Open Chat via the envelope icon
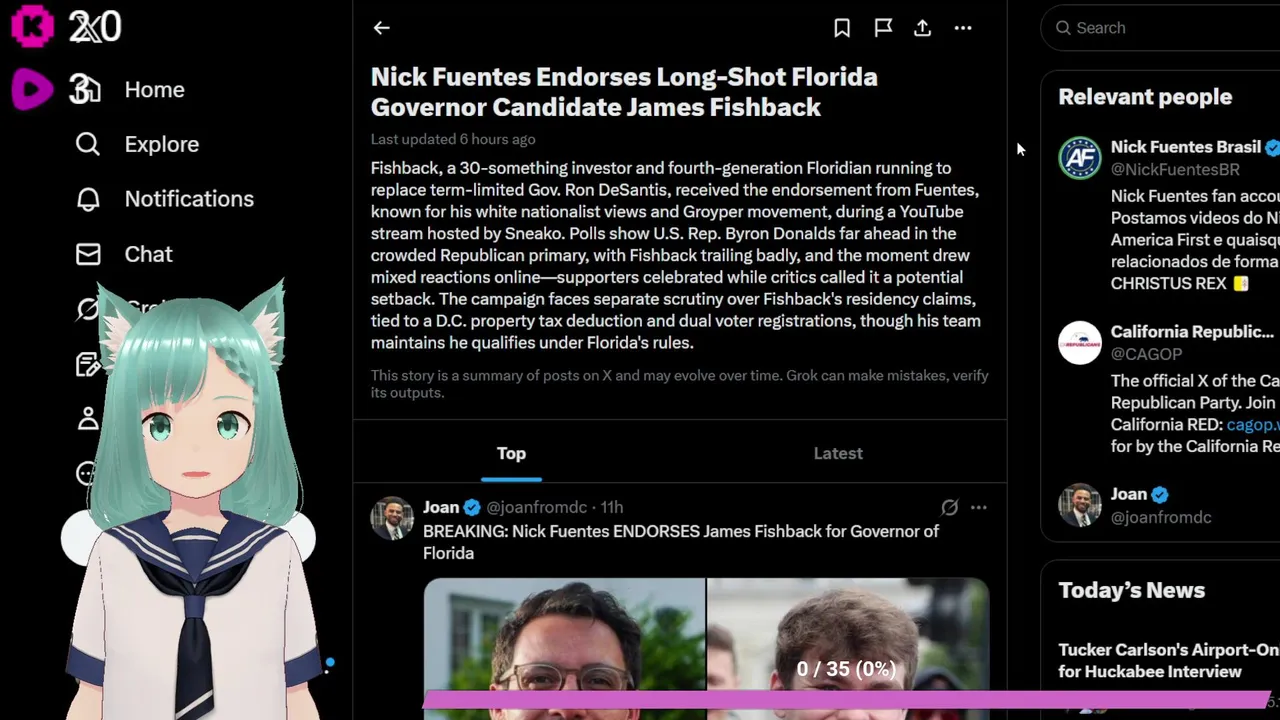The height and width of the screenshot is (720, 1280). (88, 254)
